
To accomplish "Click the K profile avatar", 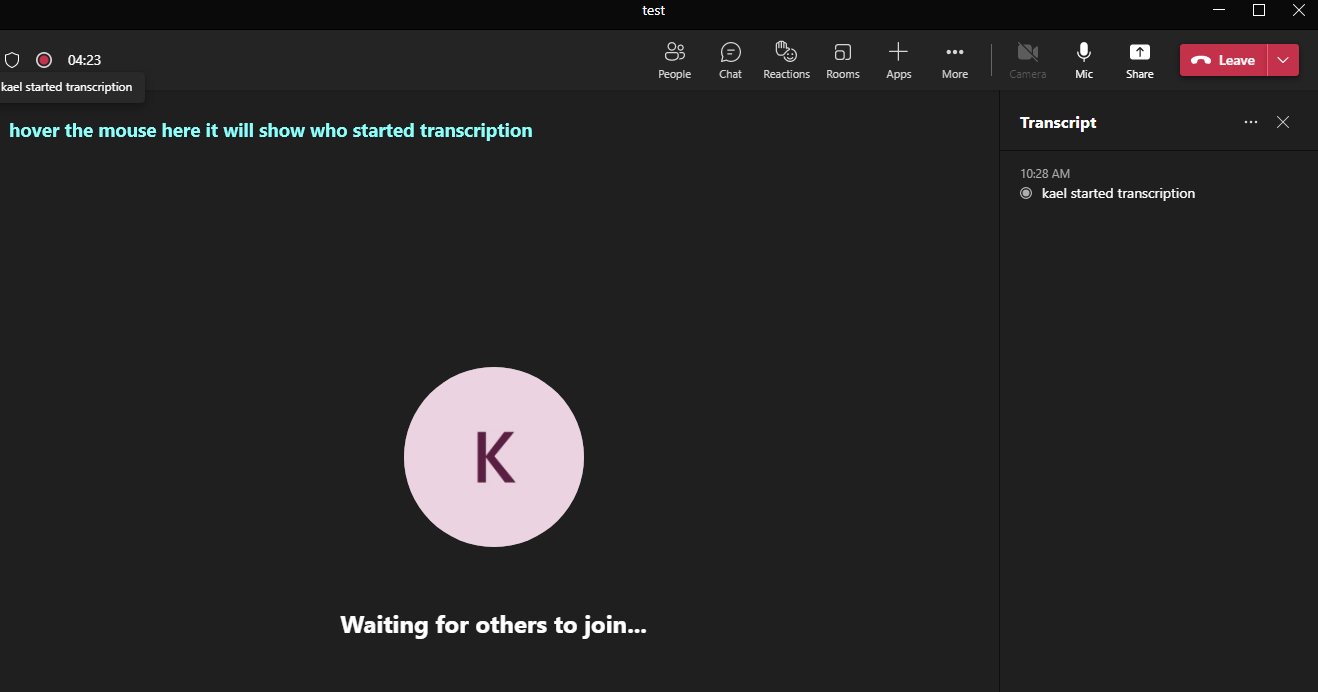I will pos(493,457).
